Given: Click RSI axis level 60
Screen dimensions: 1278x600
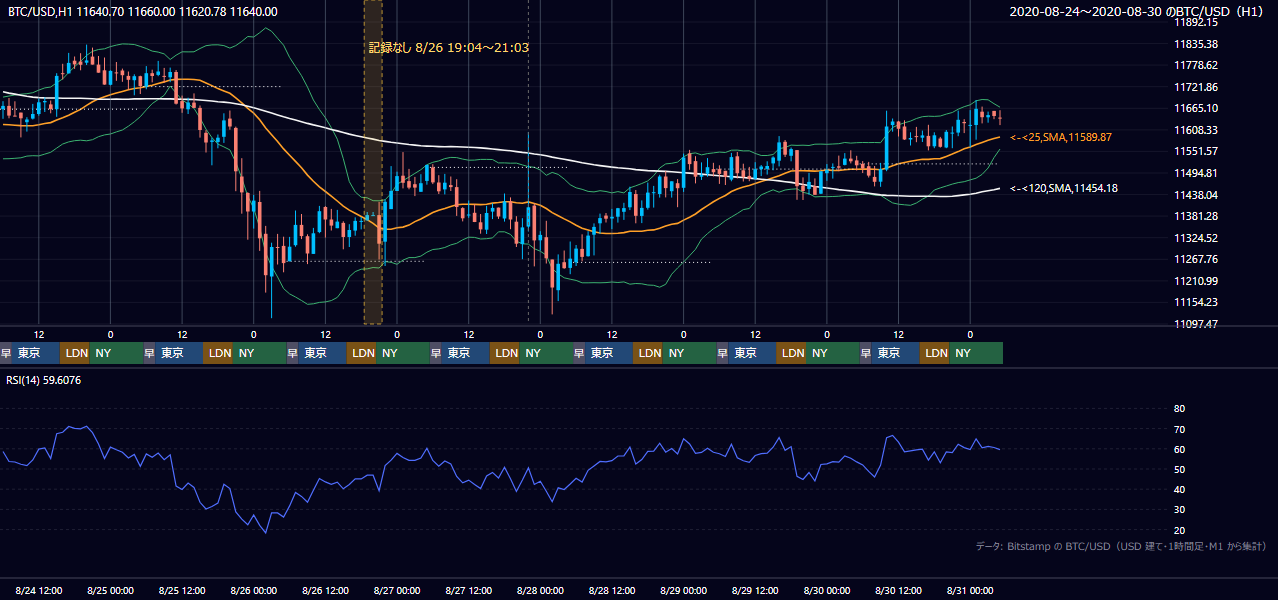Looking at the screenshot, I should click(1179, 449).
